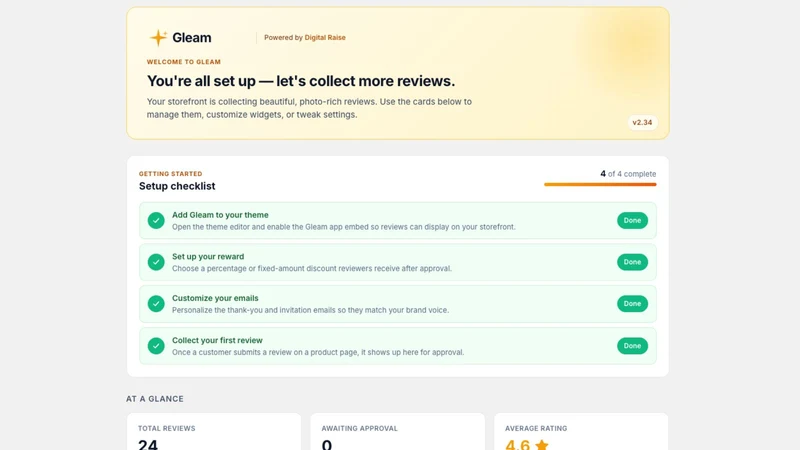Image resolution: width=800 pixels, height=450 pixels.
Task: Click the setup checklist progress bar
Action: point(600,184)
